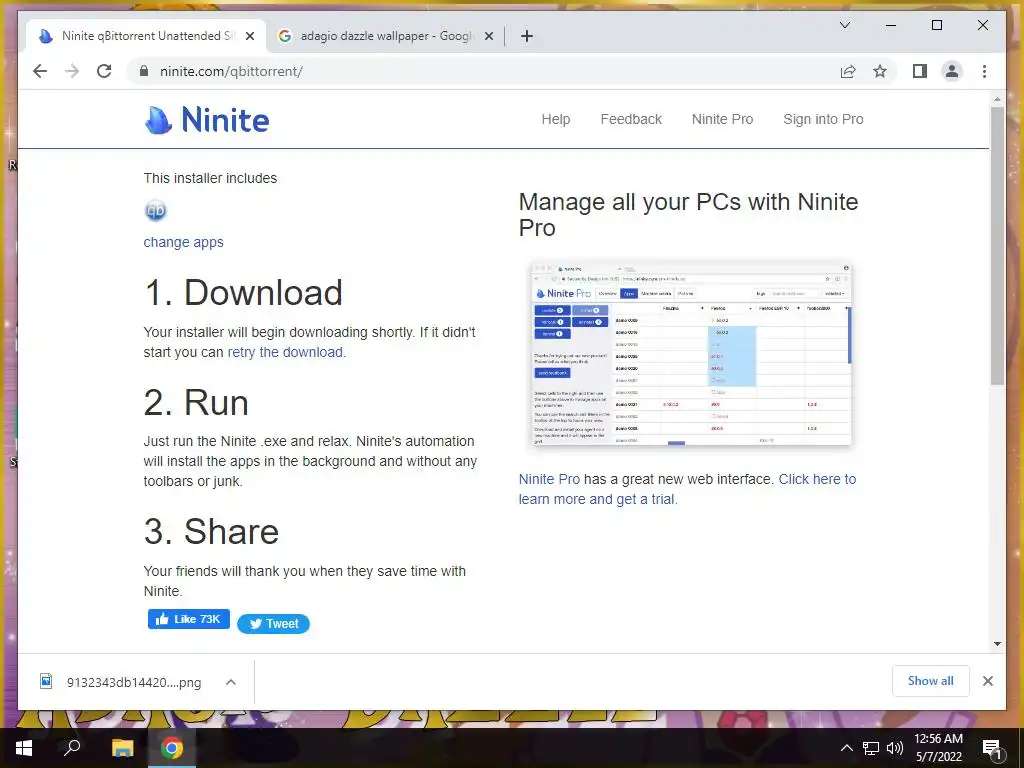Open the Help page

(x=556, y=120)
